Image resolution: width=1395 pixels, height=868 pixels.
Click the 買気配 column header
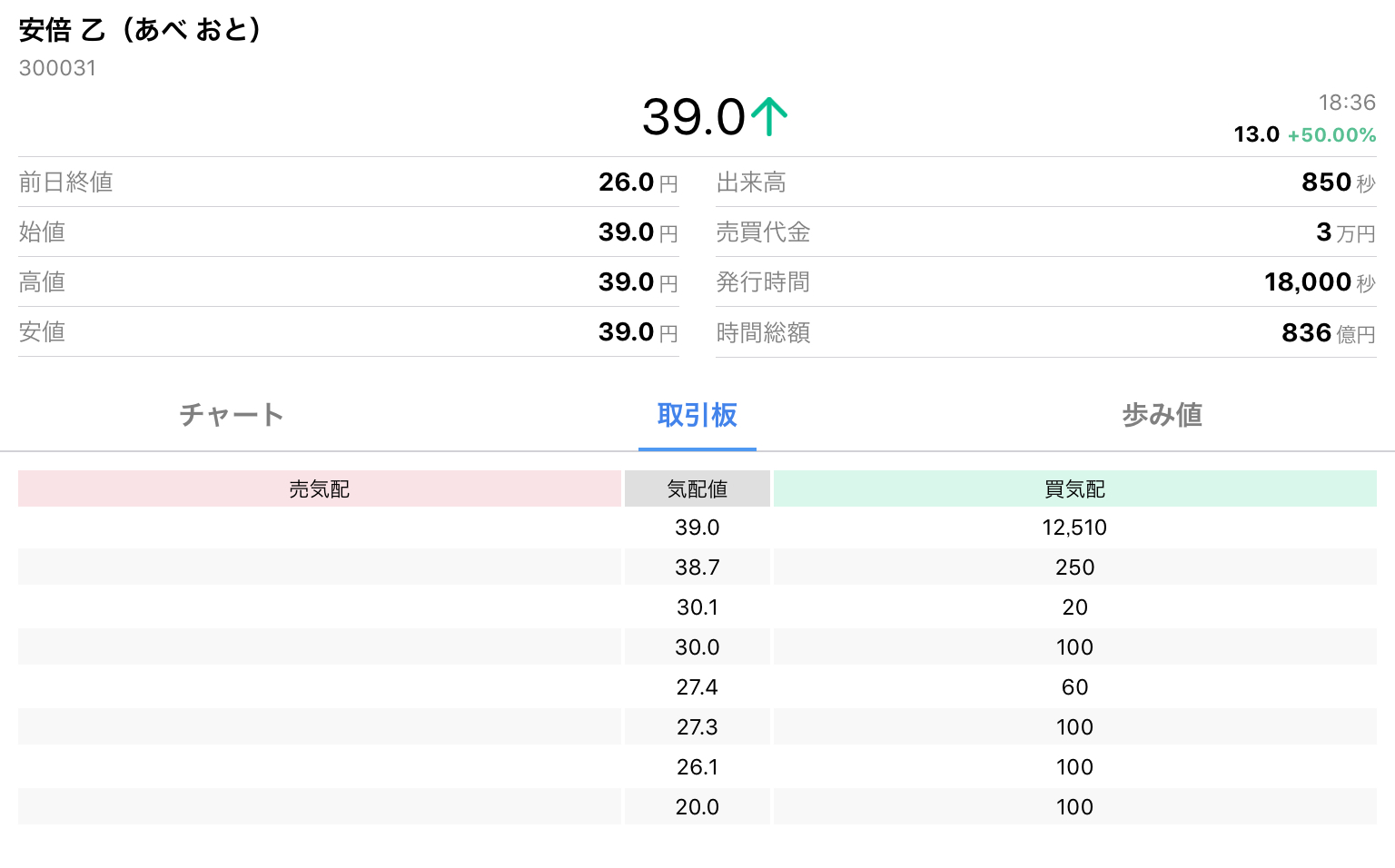tap(1074, 489)
